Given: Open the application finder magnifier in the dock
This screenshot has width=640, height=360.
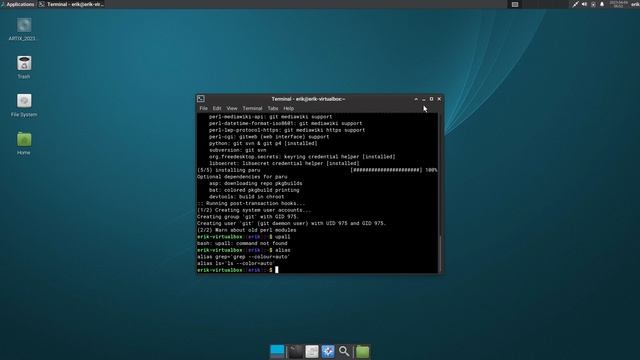Looking at the screenshot, I should (344, 351).
